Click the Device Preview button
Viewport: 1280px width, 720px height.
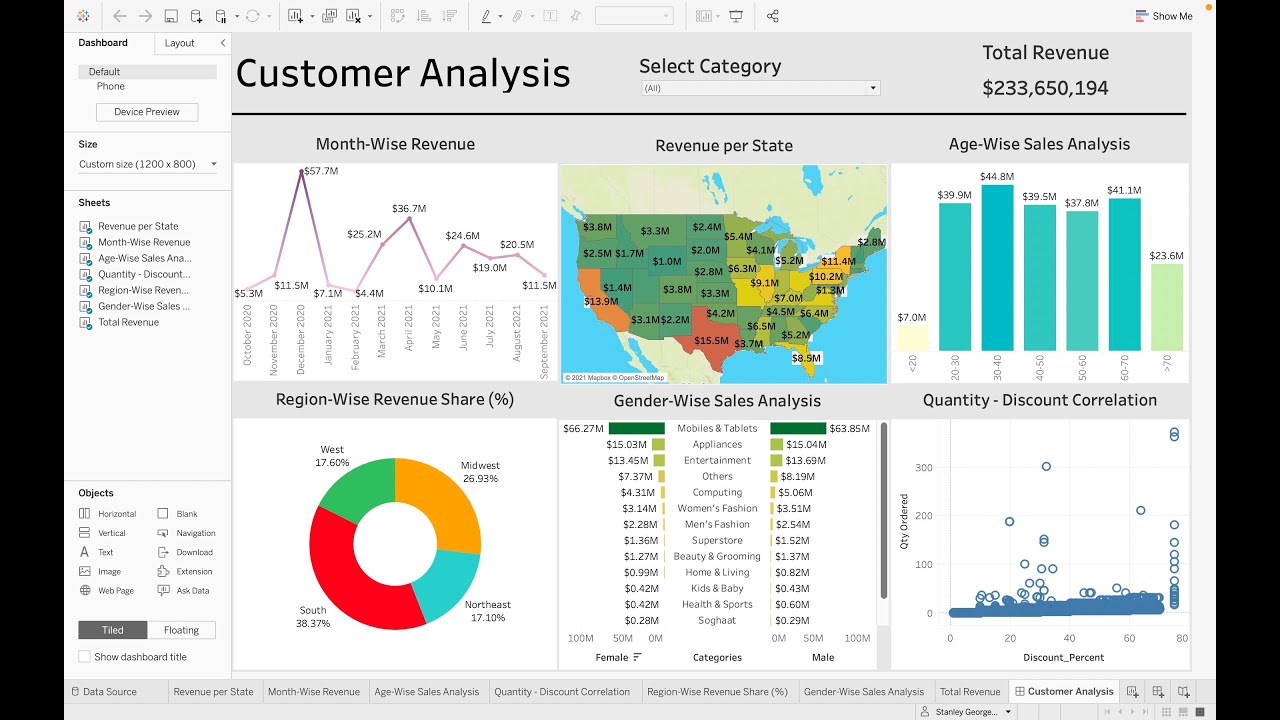point(146,111)
